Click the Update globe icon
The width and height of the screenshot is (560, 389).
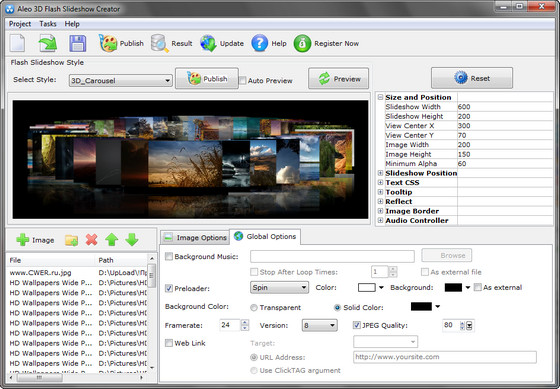(x=208, y=43)
